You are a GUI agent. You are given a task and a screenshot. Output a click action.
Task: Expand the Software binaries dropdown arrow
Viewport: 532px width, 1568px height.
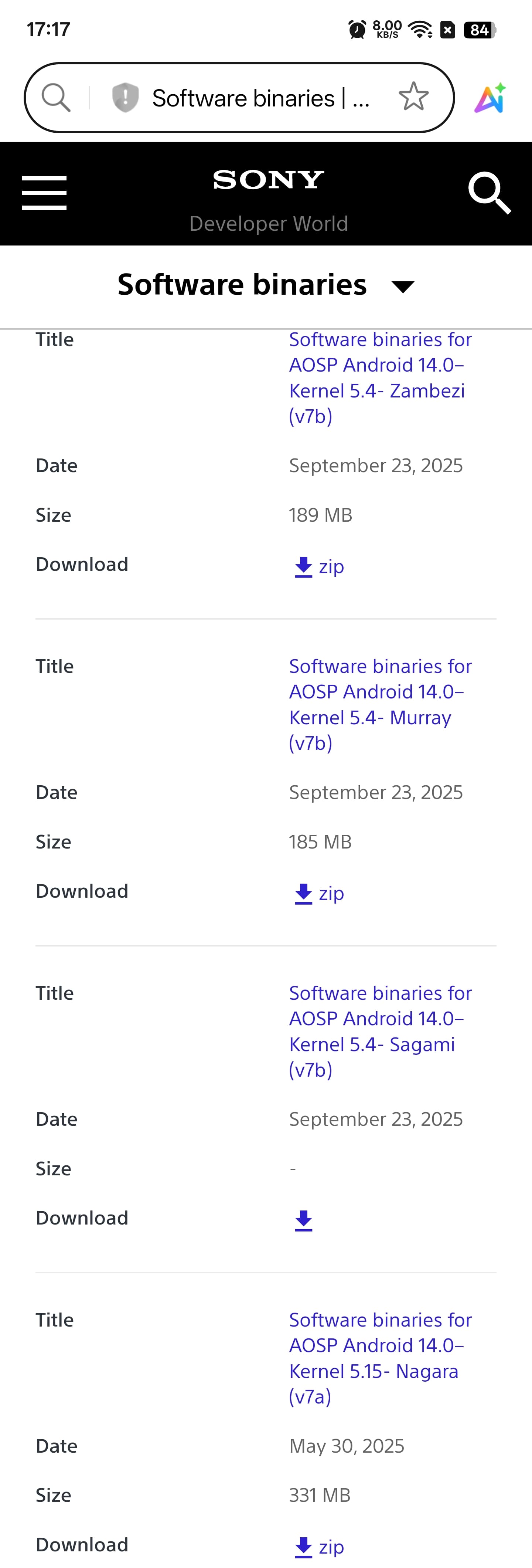(402, 286)
